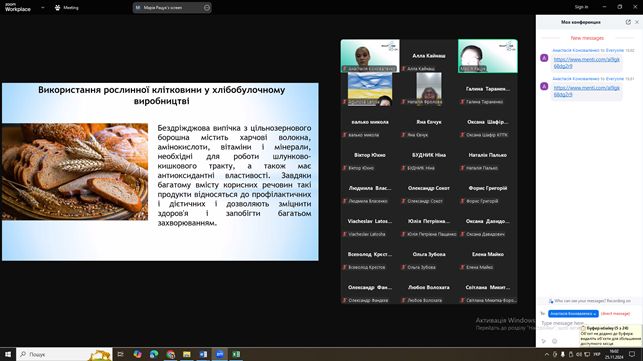Click the Meeting tab icon

pos(57,7)
